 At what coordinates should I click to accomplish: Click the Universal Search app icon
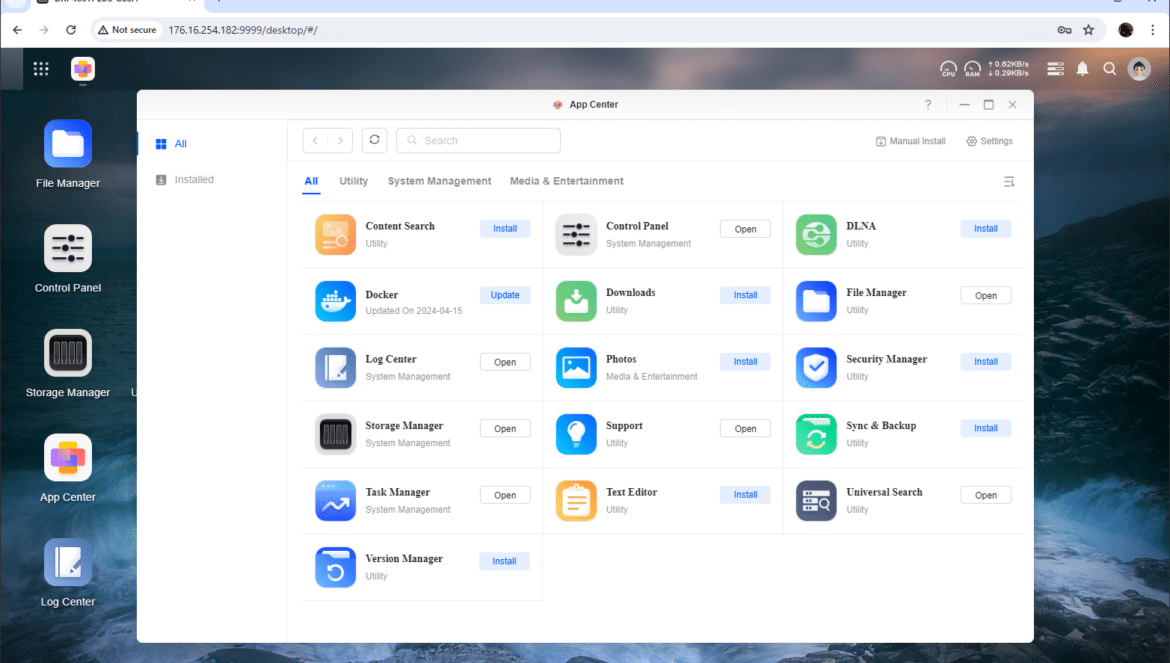click(x=816, y=500)
